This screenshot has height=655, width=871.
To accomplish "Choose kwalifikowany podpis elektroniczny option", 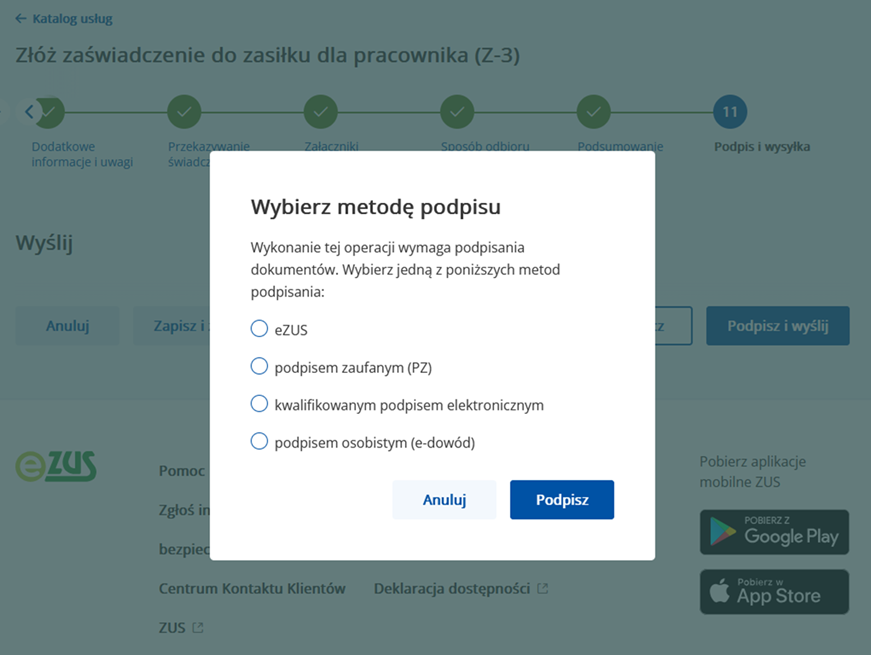I will (x=259, y=403).
